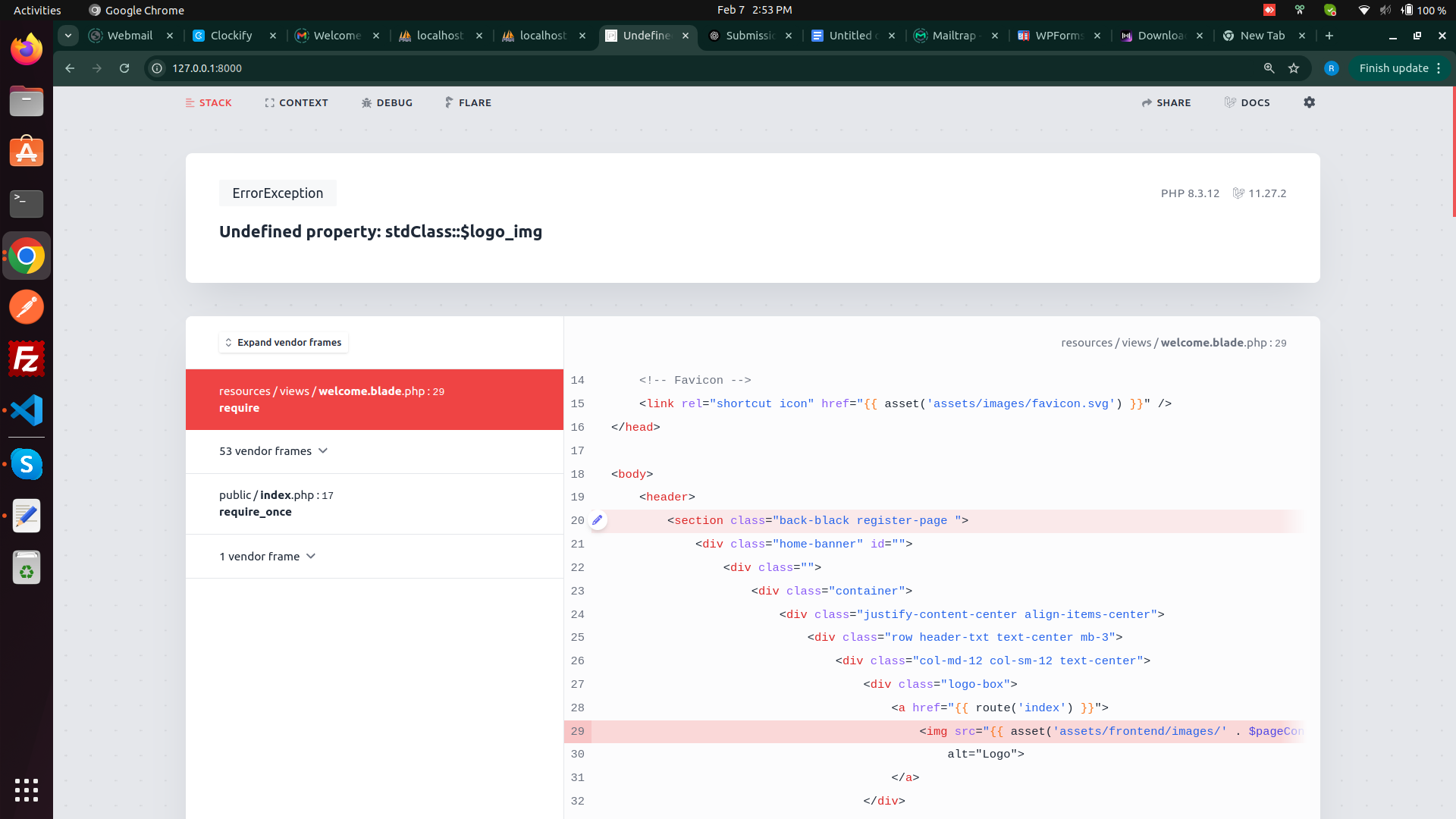Bookmark page with the star icon
The image size is (1456, 819).
coord(1294,68)
